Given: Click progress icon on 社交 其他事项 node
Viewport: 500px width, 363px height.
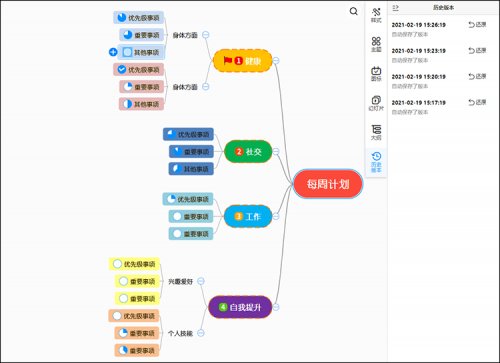Looking at the screenshot, I should click(177, 169).
